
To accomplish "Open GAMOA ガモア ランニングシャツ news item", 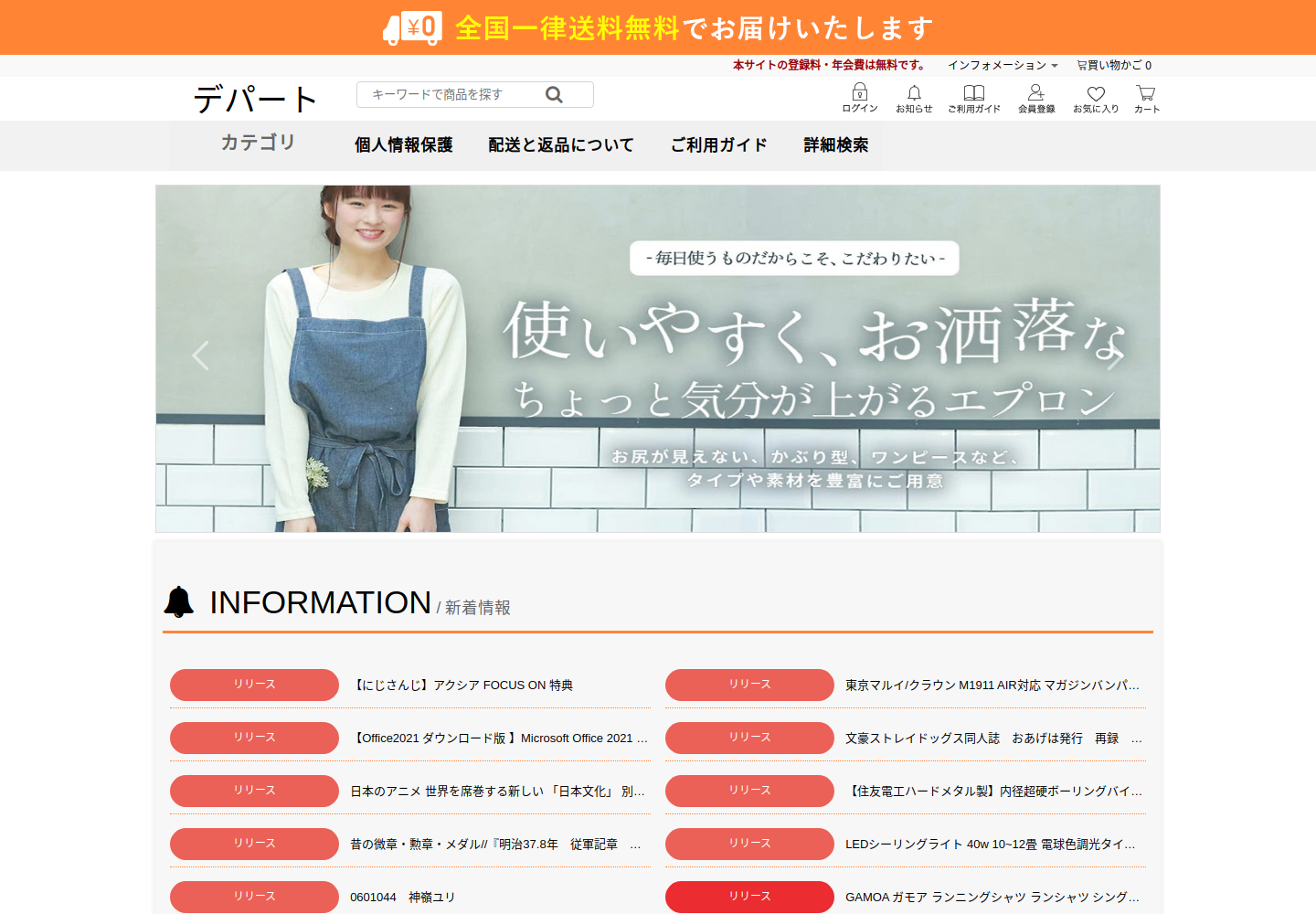I will click(992, 898).
